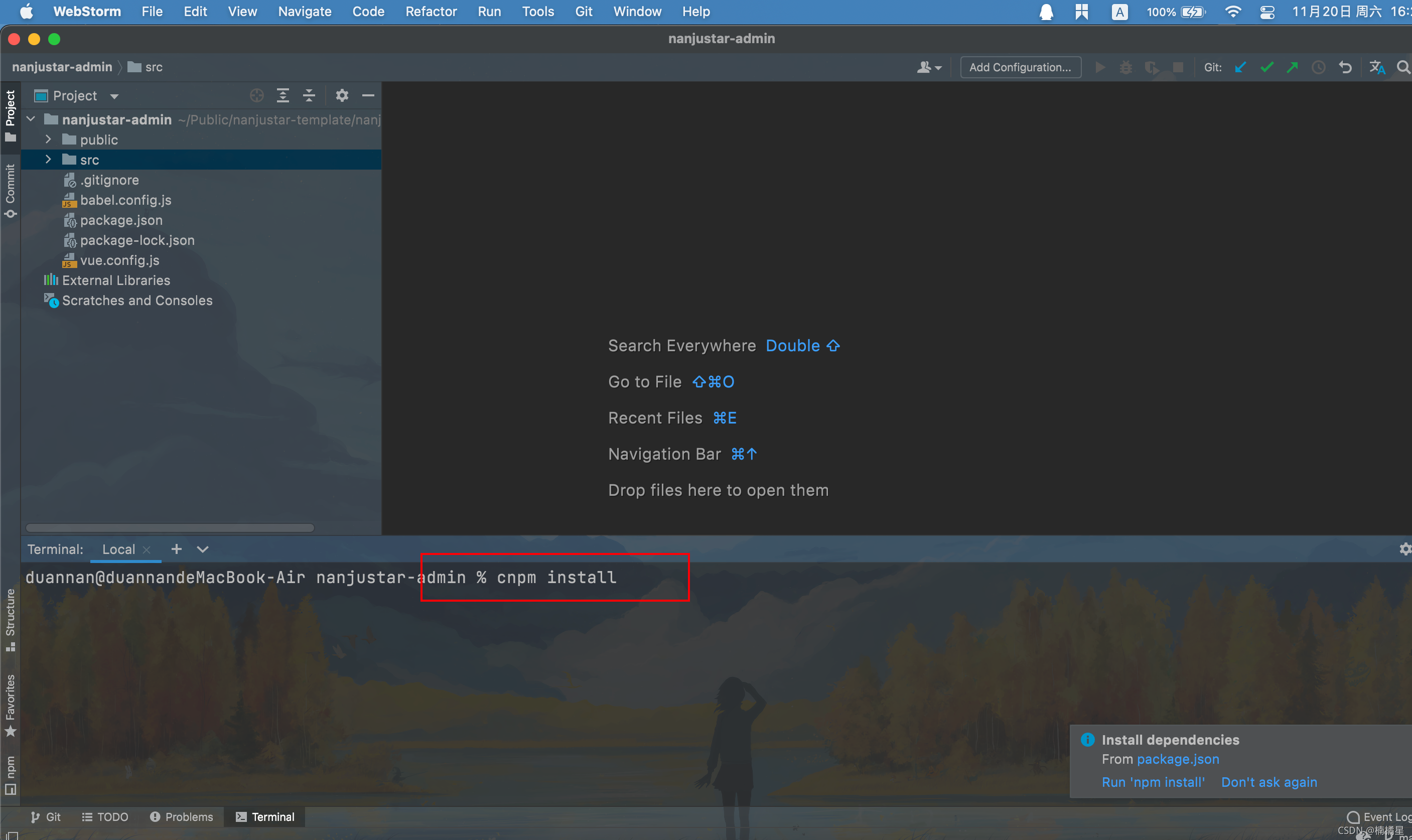Click the Git update project arrow icon
Image resolution: width=1412 pixels, height=840 pixels.
(x=1240, y=67)
